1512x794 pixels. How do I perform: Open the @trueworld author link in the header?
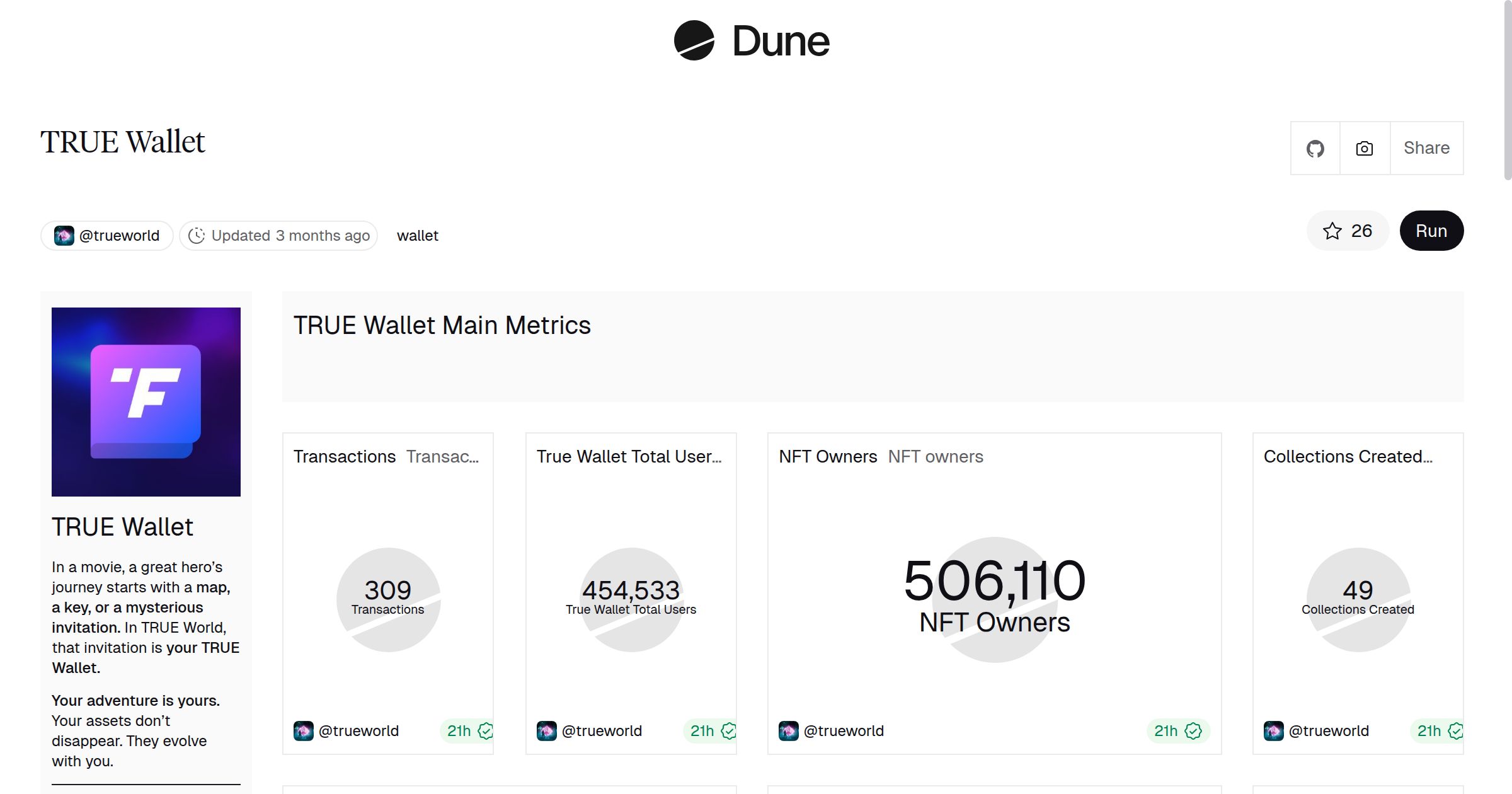[x=119, y=236]
